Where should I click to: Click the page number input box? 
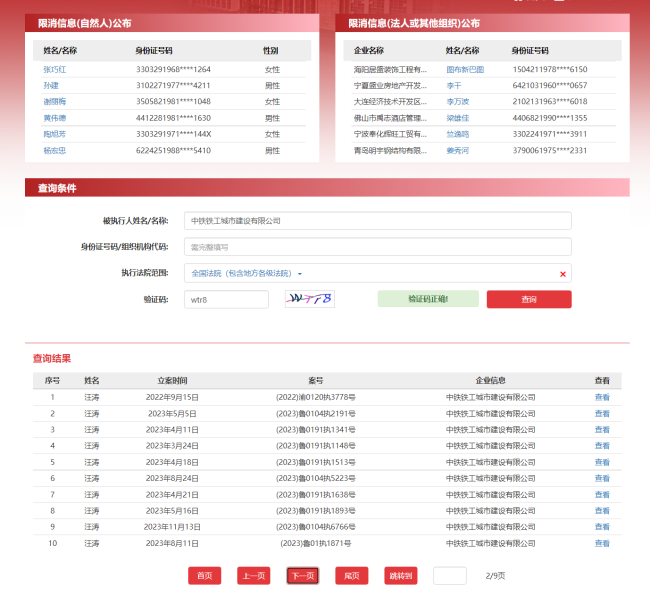coord(450,576)
